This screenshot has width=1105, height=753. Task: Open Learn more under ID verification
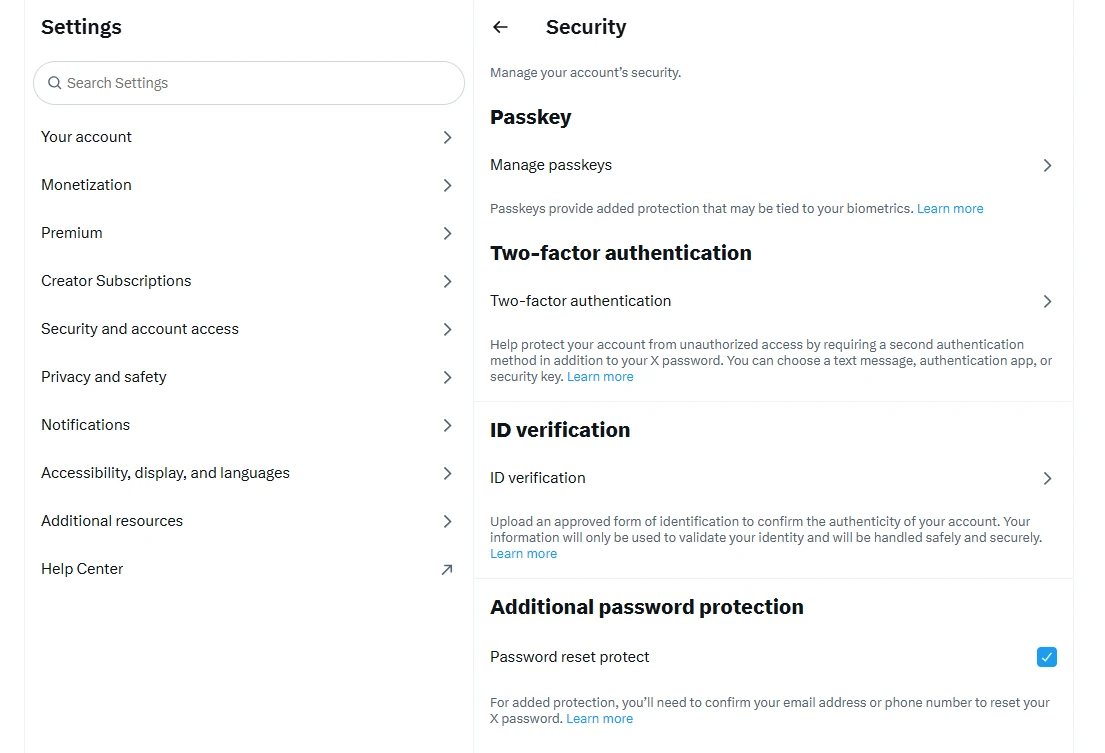(524, 554)
